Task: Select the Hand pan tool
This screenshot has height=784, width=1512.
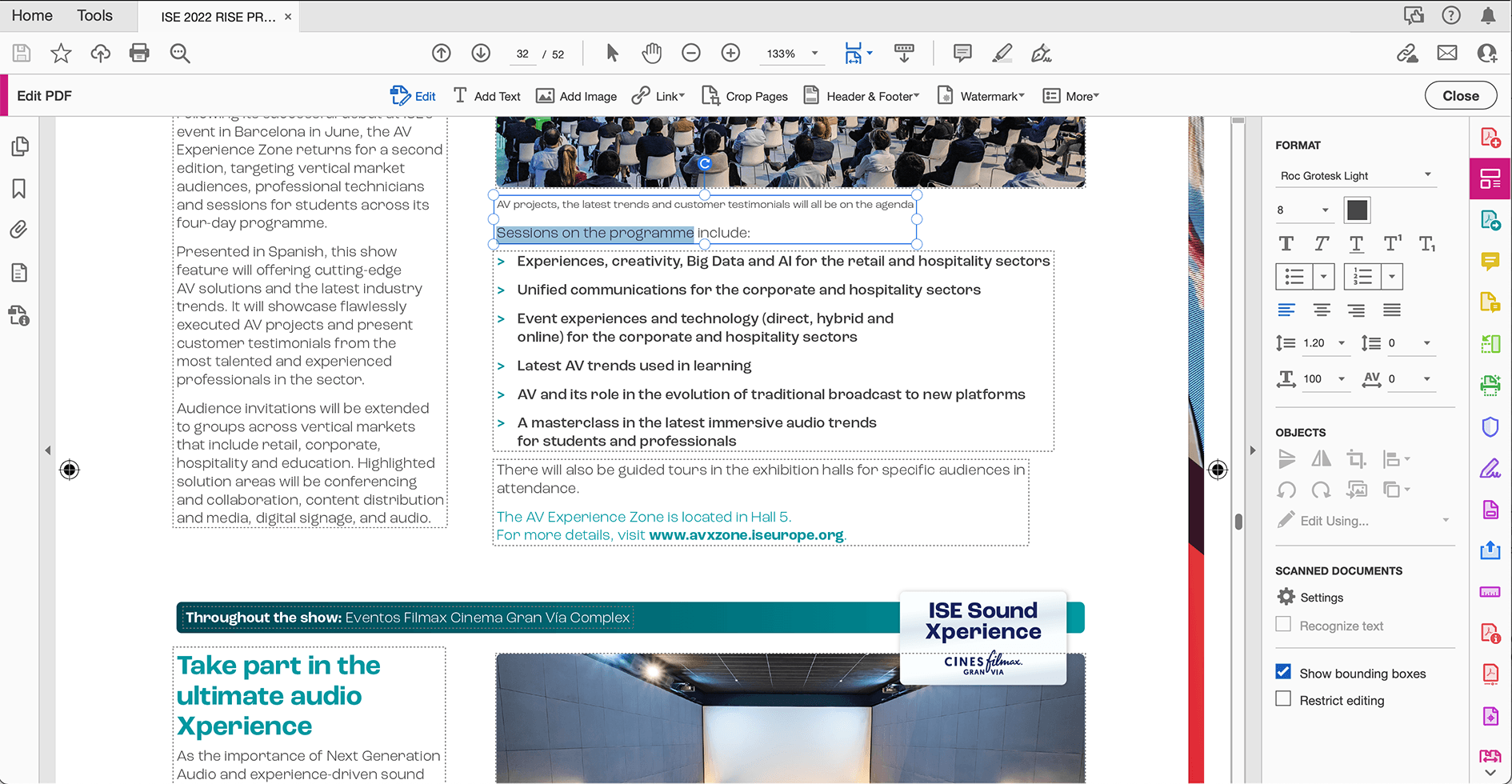Action: click(652, 54)
